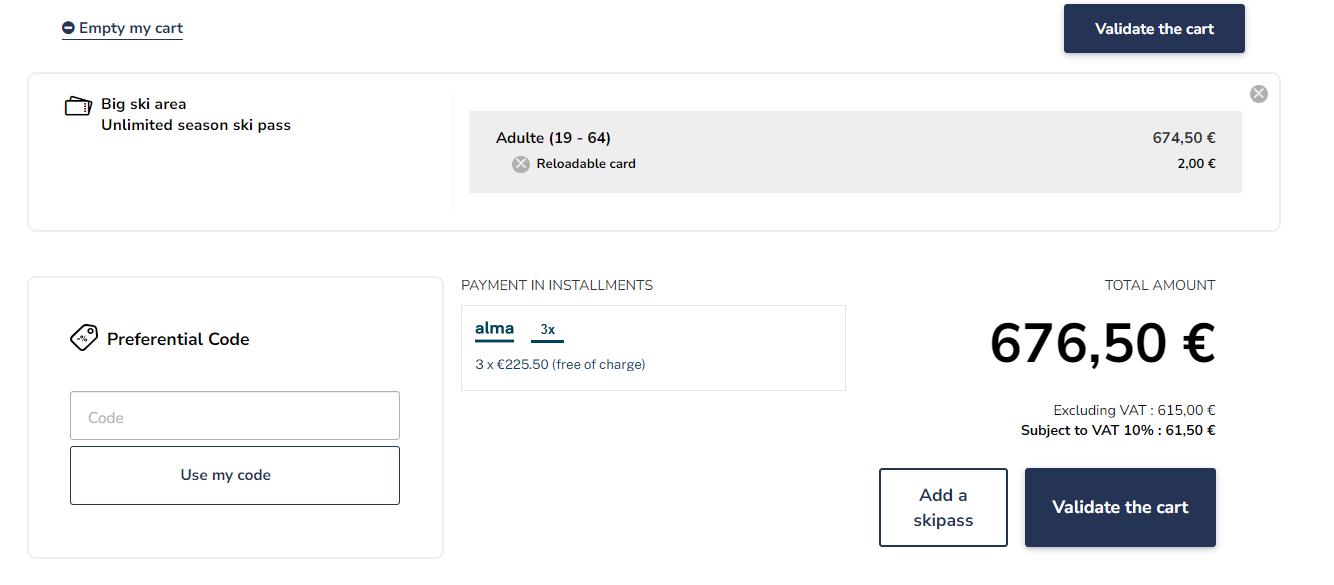Screen dimensions: 1334x585
Task: Click the 676,50 € total amount
Action: click(1102, 343)
